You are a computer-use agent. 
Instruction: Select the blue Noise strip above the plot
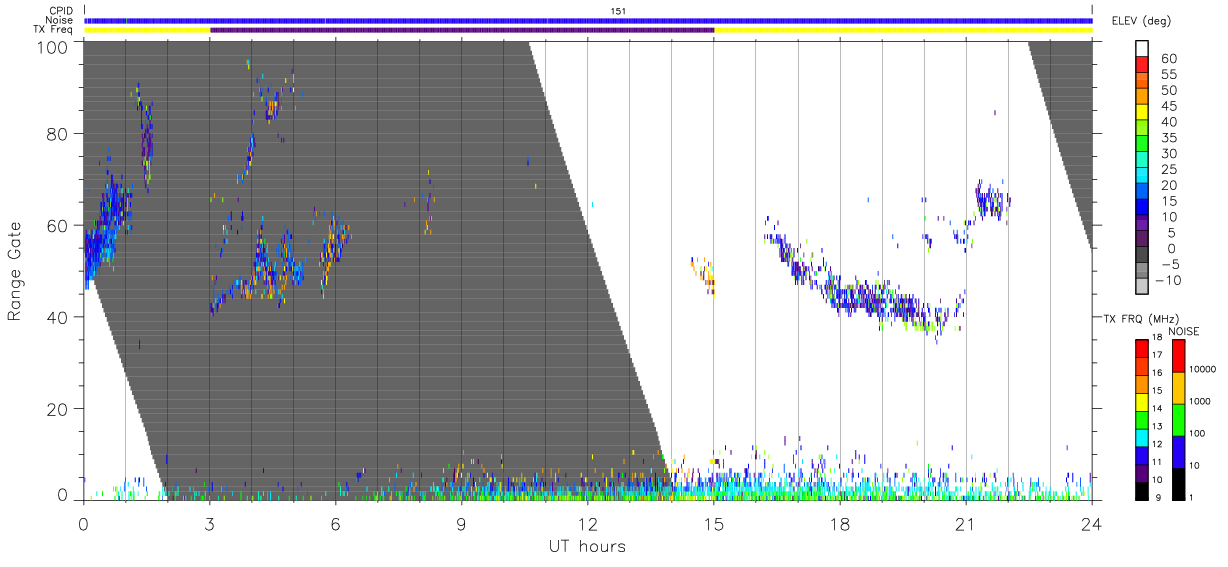click(x=588, y=20)
